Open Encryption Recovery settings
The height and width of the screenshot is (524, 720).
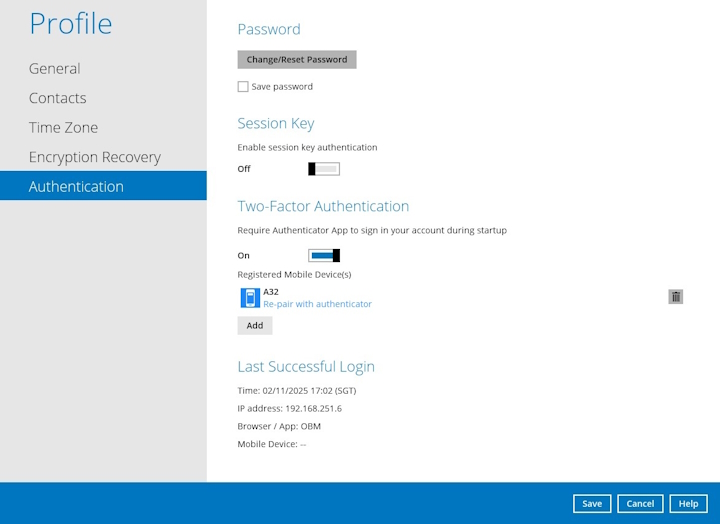95,157
